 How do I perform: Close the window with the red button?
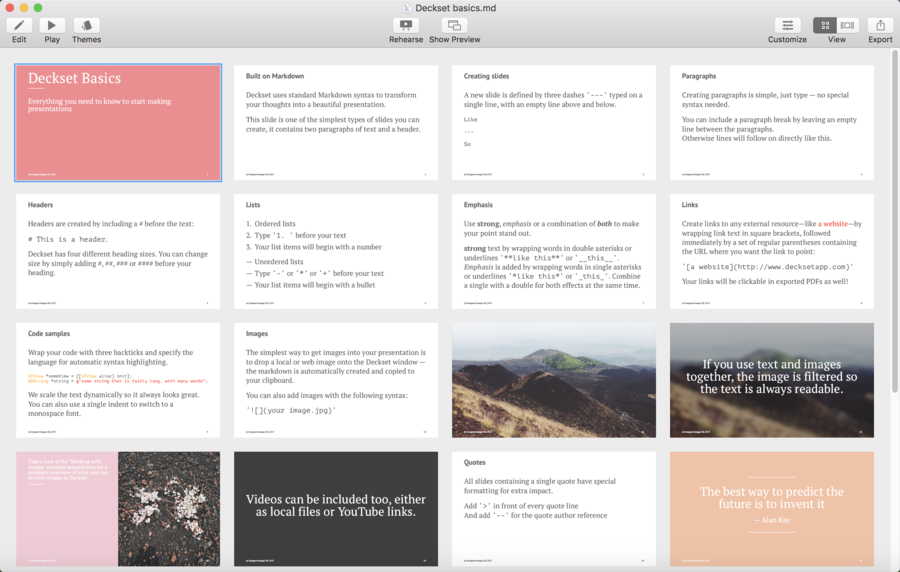tap(10, 7)
